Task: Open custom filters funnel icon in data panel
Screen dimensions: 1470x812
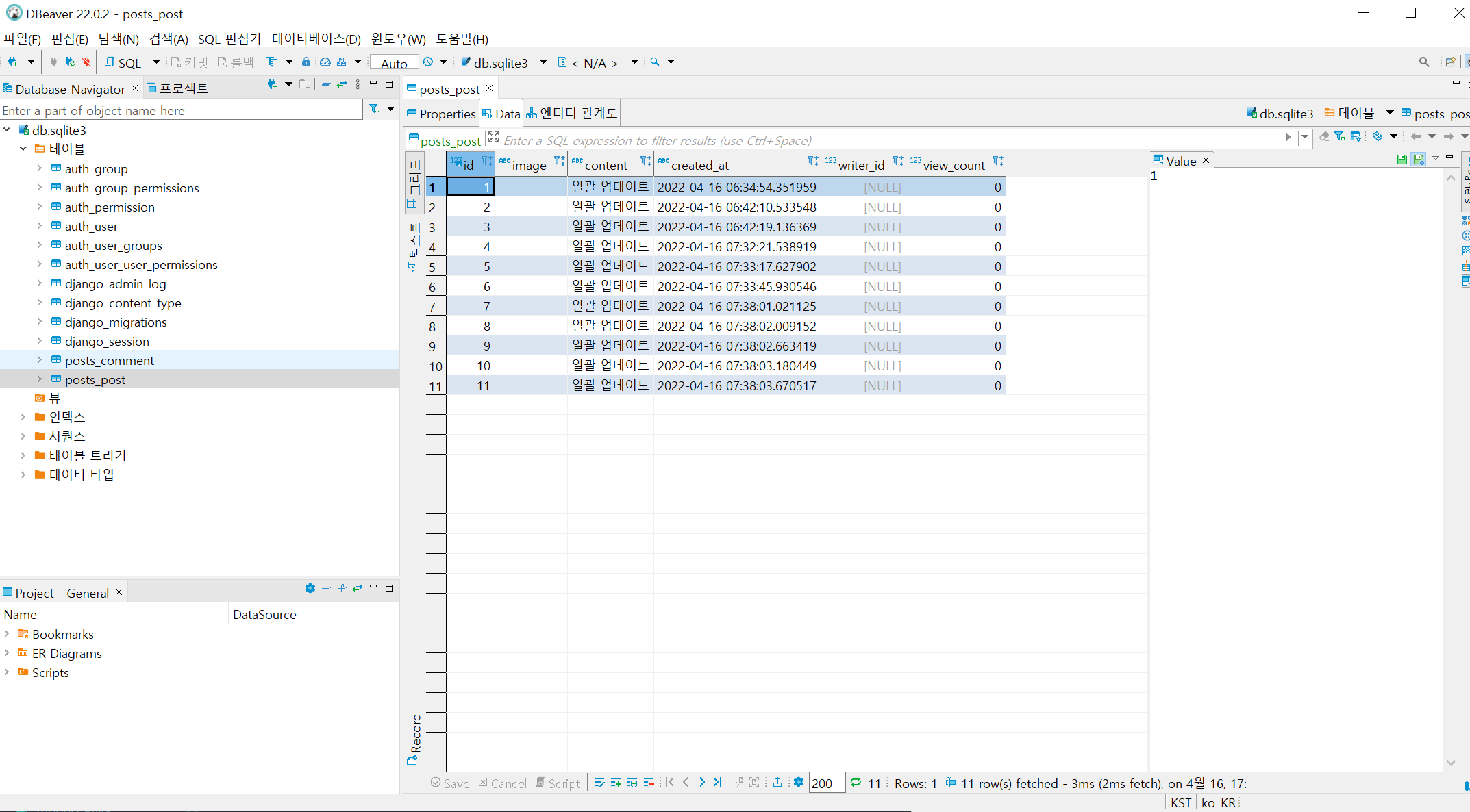Action: click(x=1340, y=136)
